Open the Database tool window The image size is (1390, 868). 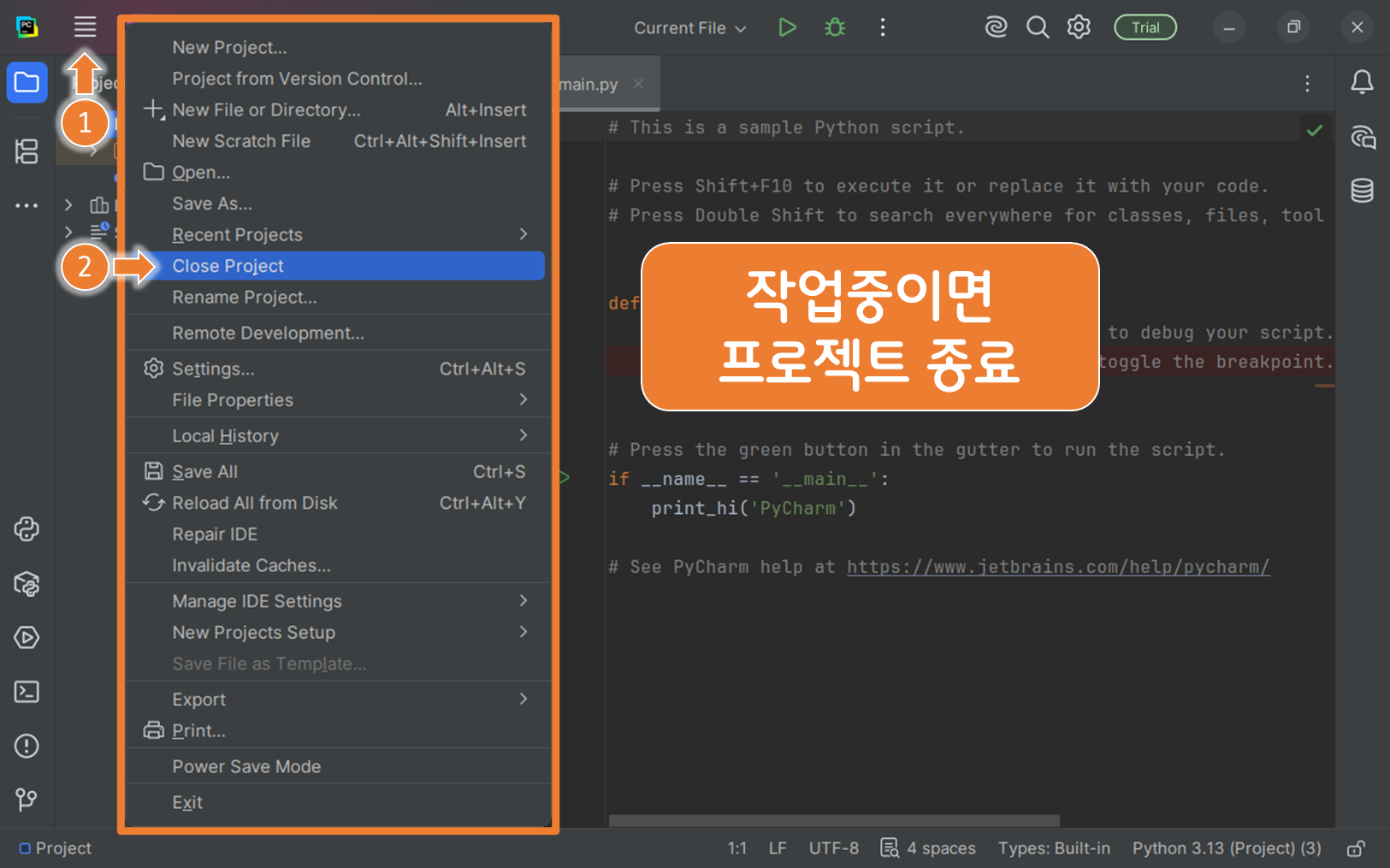[1363, 191]
